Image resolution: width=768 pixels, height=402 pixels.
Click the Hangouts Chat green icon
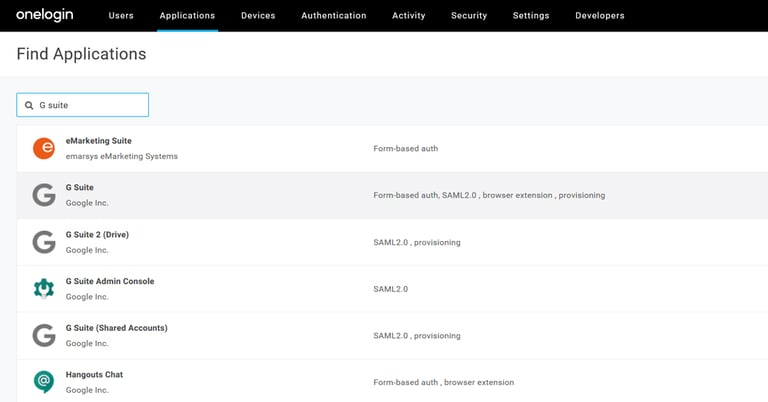click(44, 382)
